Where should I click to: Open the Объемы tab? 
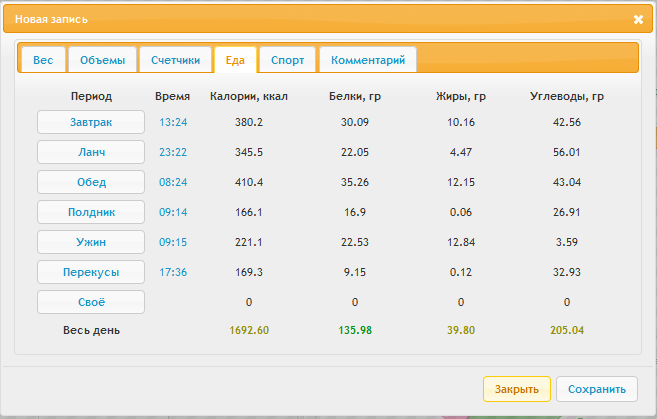tap(101, 60)
